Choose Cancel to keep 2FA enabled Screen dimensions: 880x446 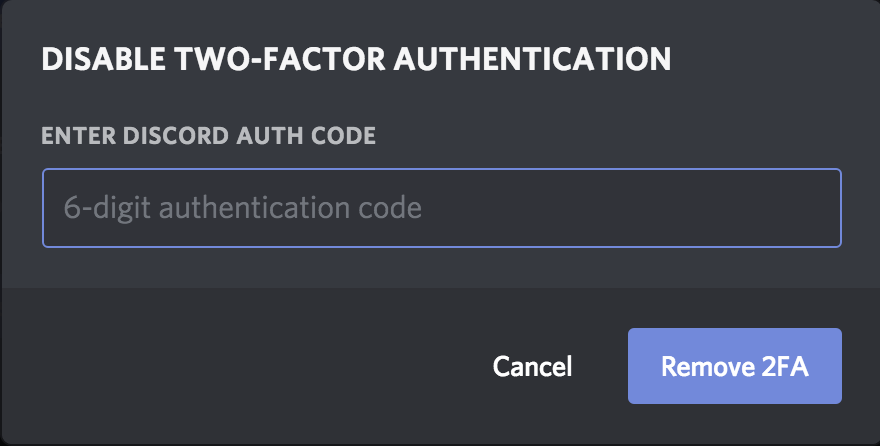coord(532,366)
